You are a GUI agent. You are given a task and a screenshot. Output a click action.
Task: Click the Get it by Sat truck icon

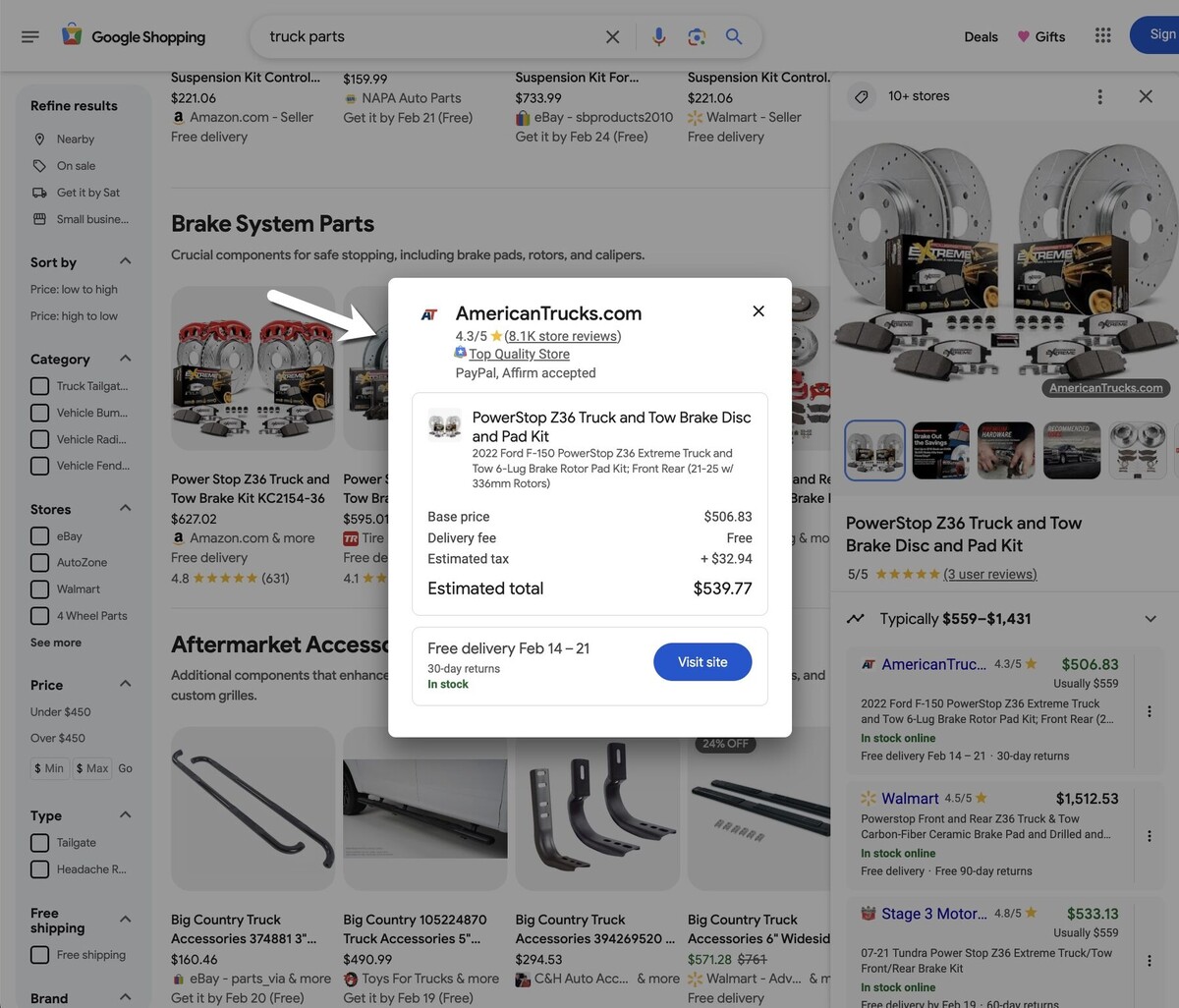click(x=39, y=193)
